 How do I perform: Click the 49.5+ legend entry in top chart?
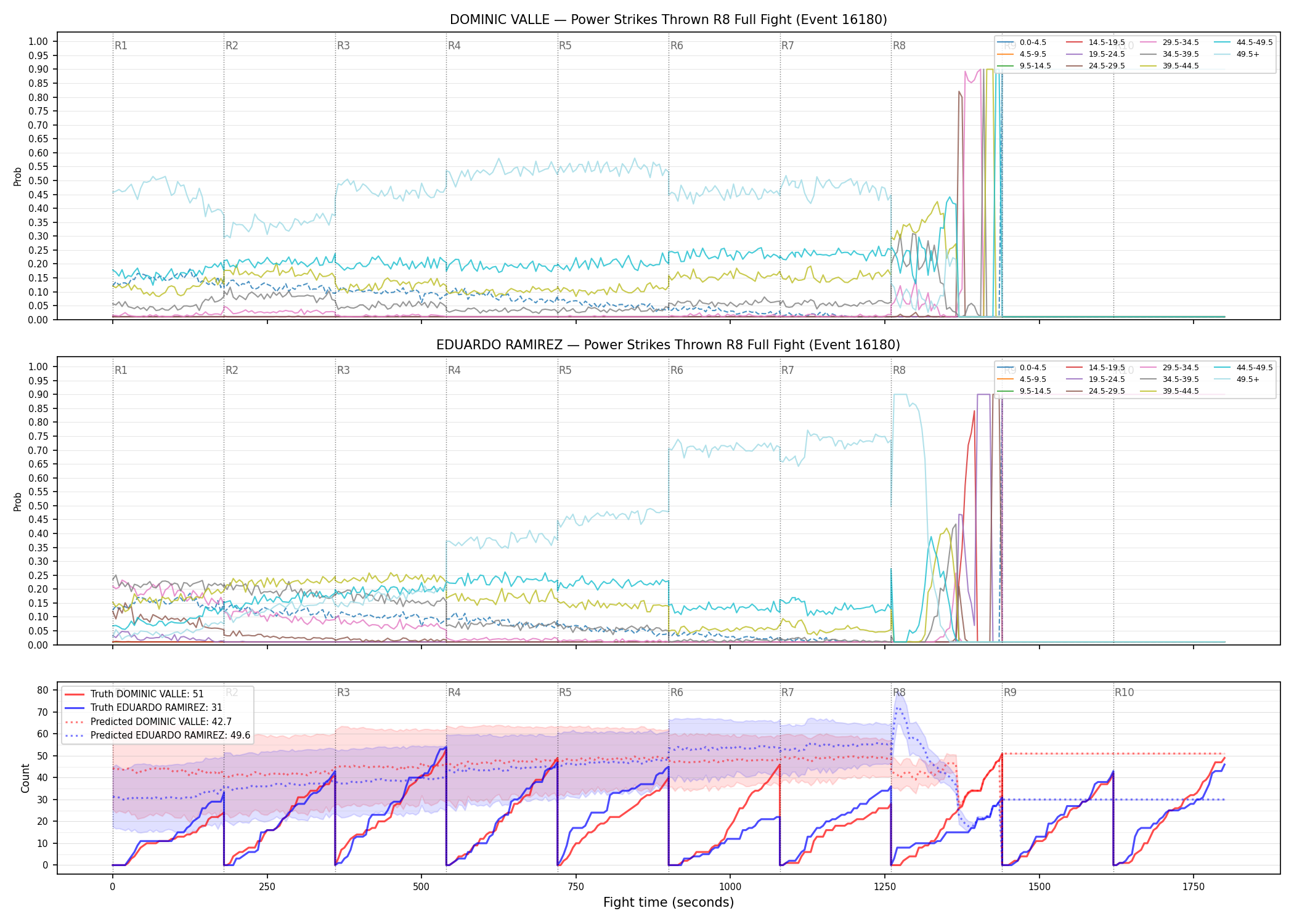click(1237, 54)
